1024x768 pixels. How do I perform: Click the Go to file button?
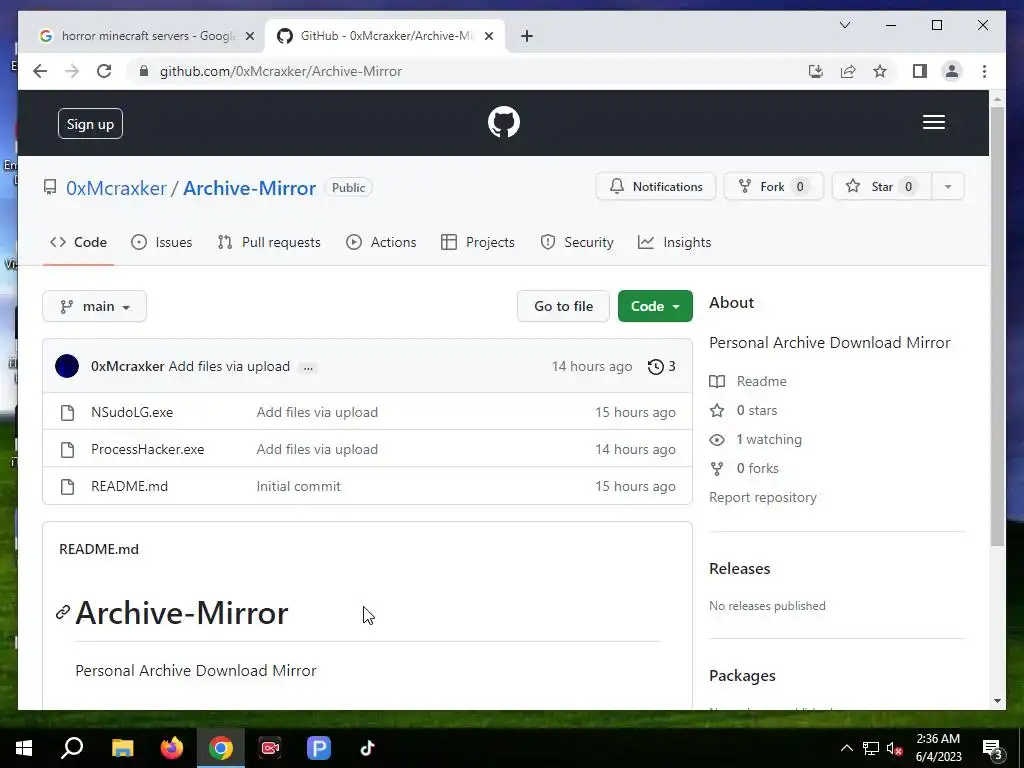pyautogui.click(x=563, y=306)
